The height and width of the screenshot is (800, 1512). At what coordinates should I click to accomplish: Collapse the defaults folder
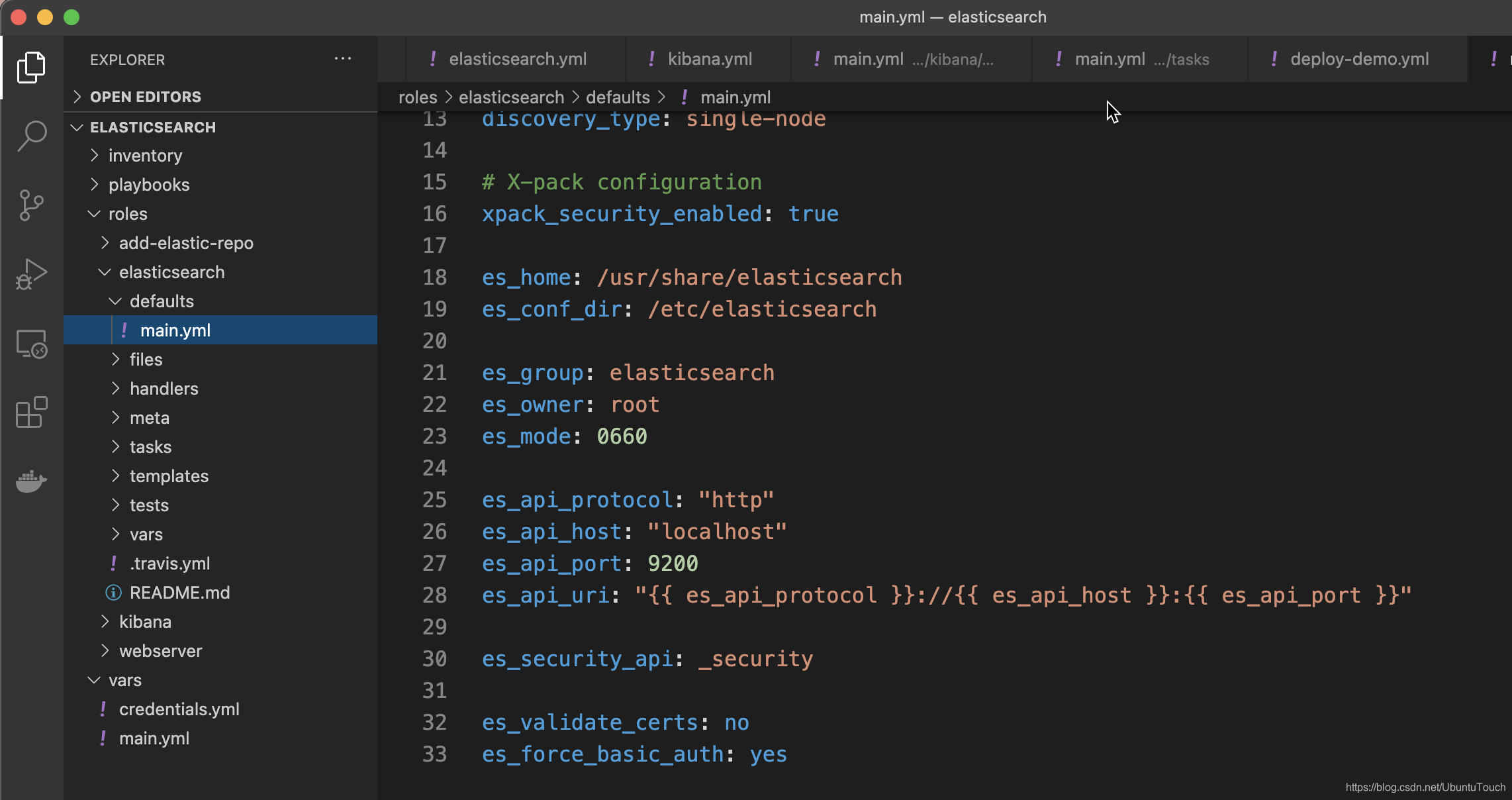click(x=162, y=301)
